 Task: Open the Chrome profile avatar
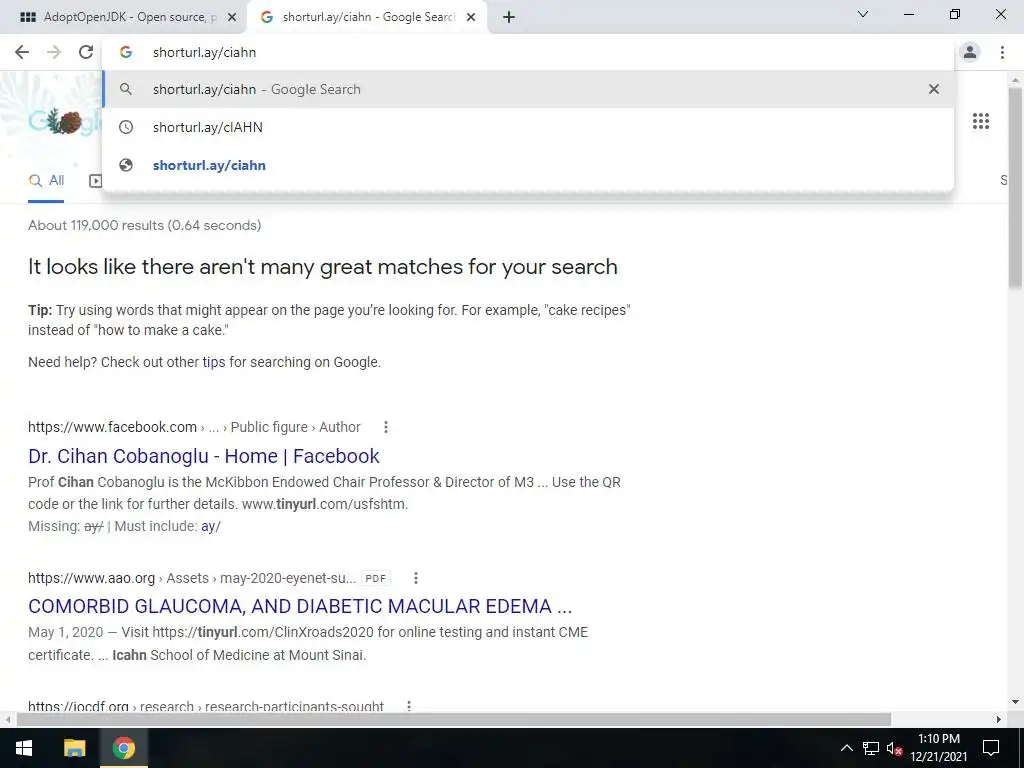pyautogui.click(x=970, y=52)
